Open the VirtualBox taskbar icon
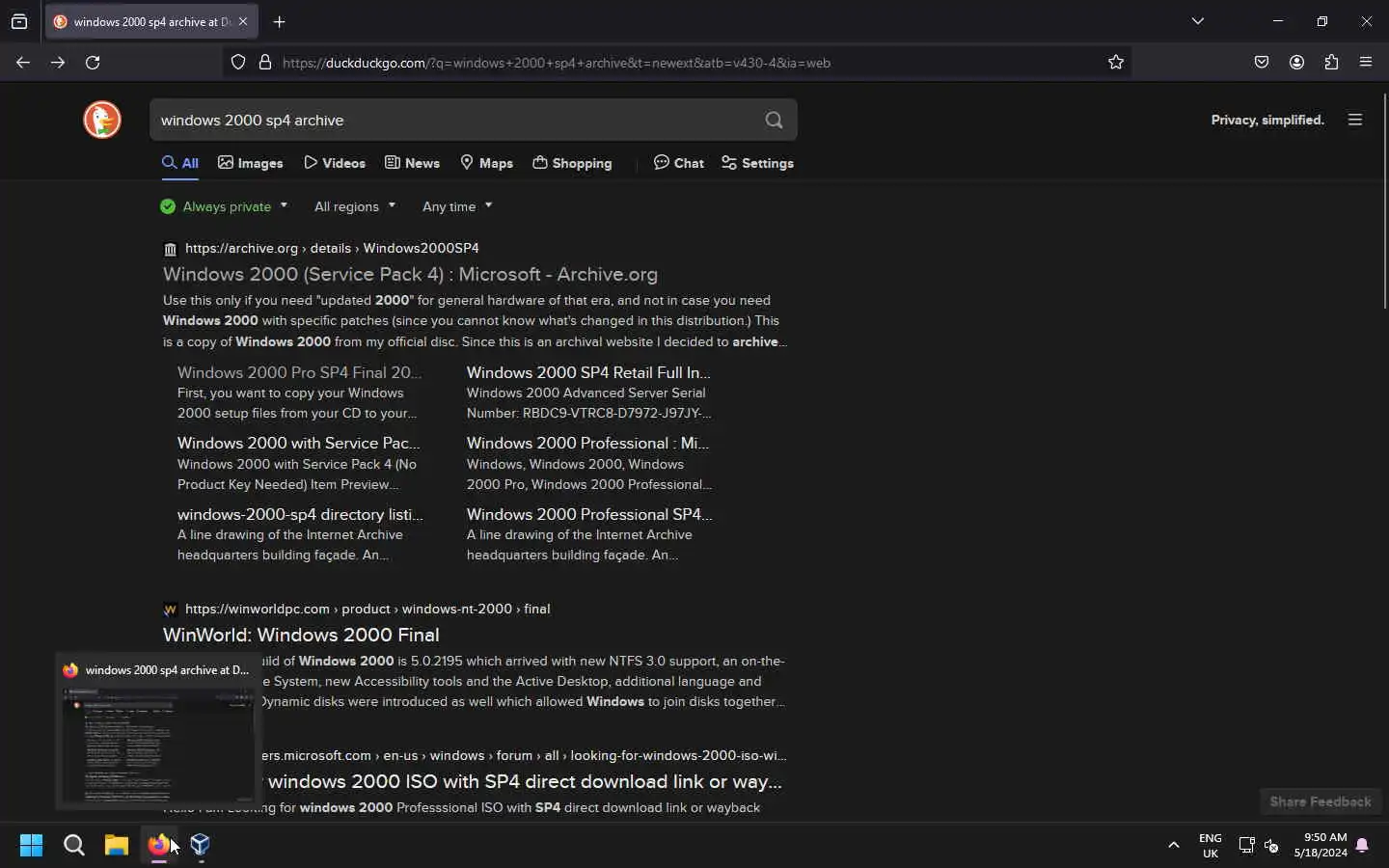 pos(201,846)
